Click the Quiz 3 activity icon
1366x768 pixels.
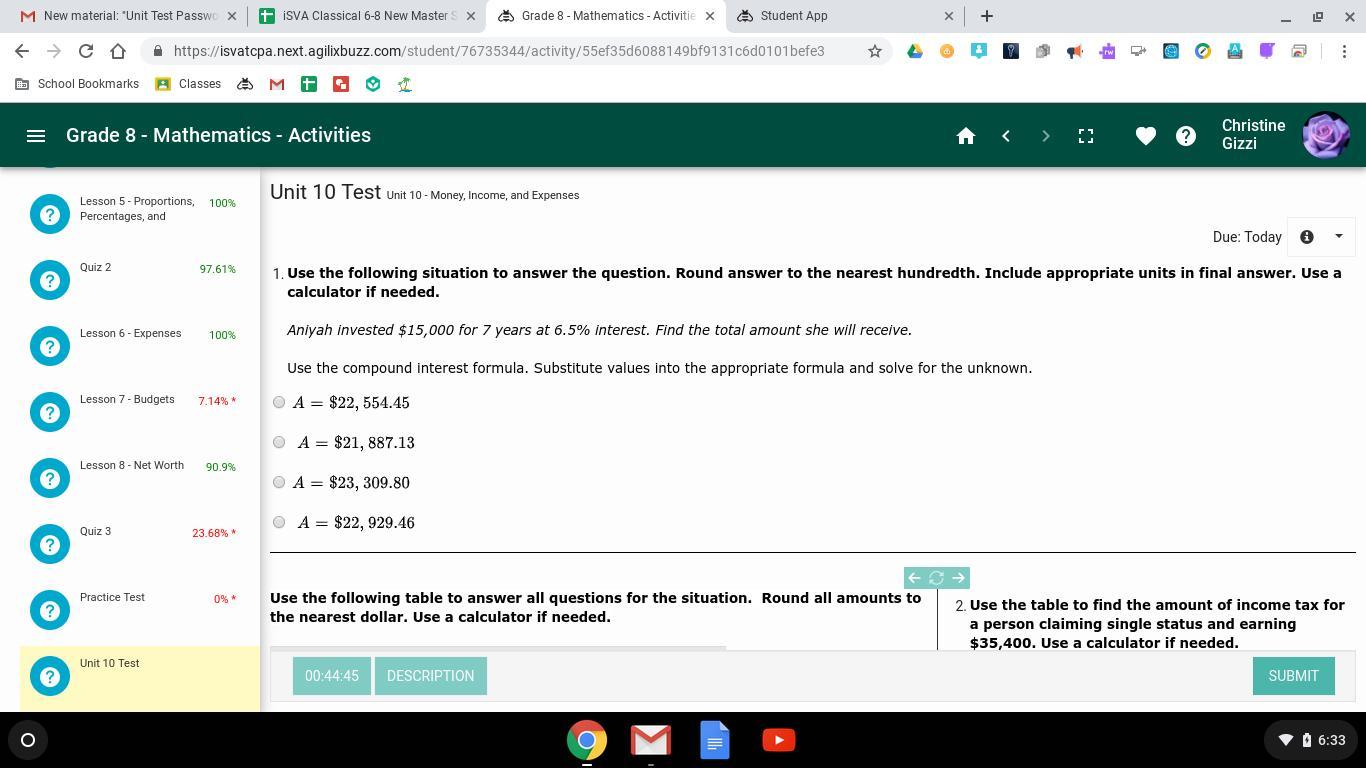(x=50, y=544)
